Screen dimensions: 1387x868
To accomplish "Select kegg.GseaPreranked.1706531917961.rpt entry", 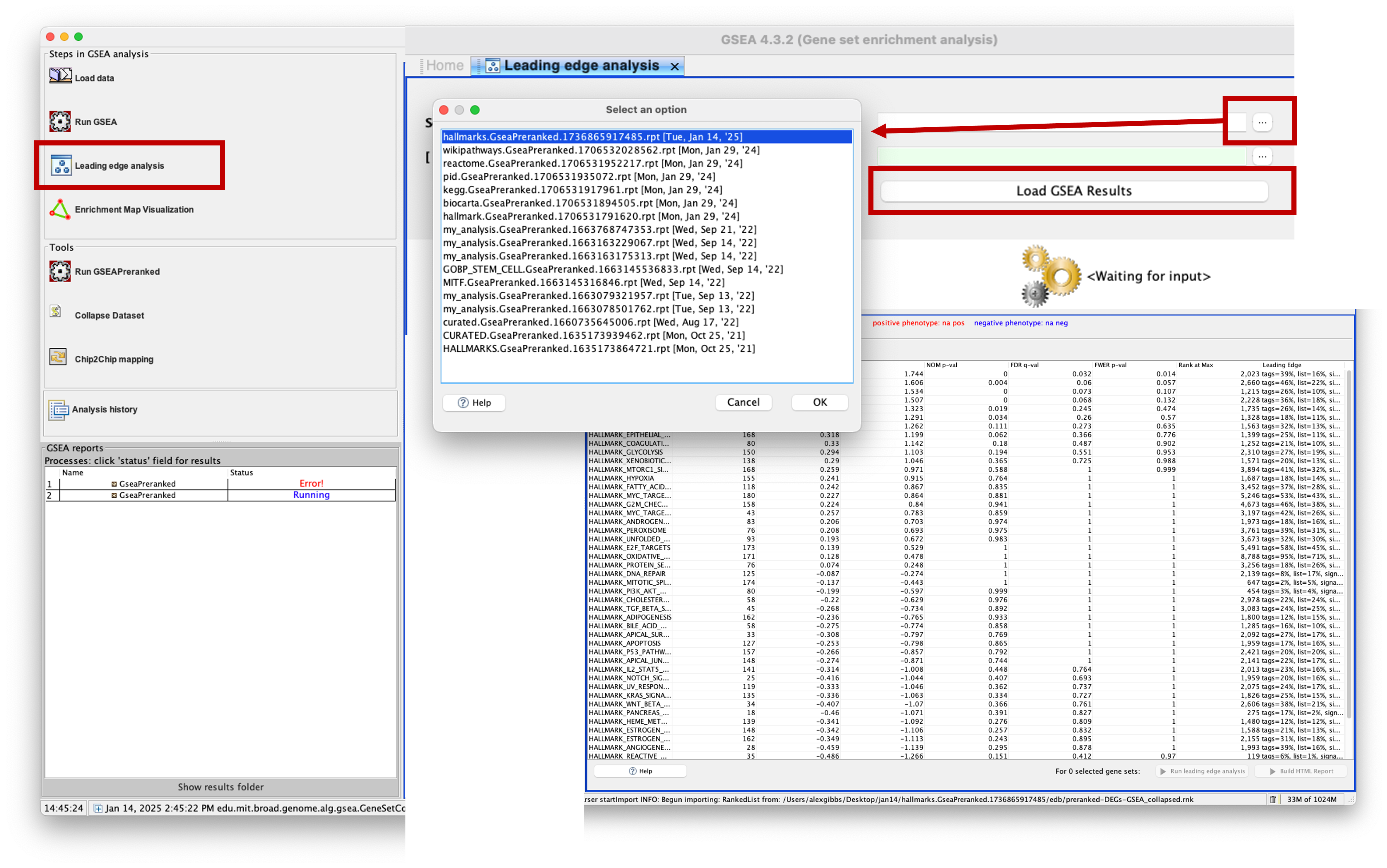I will click(x=646, y=189).
